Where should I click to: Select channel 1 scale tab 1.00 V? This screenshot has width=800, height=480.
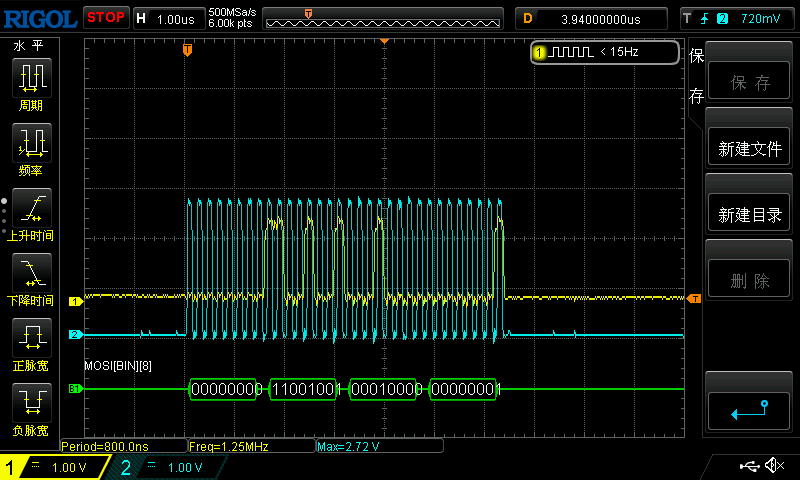[54, 467]
